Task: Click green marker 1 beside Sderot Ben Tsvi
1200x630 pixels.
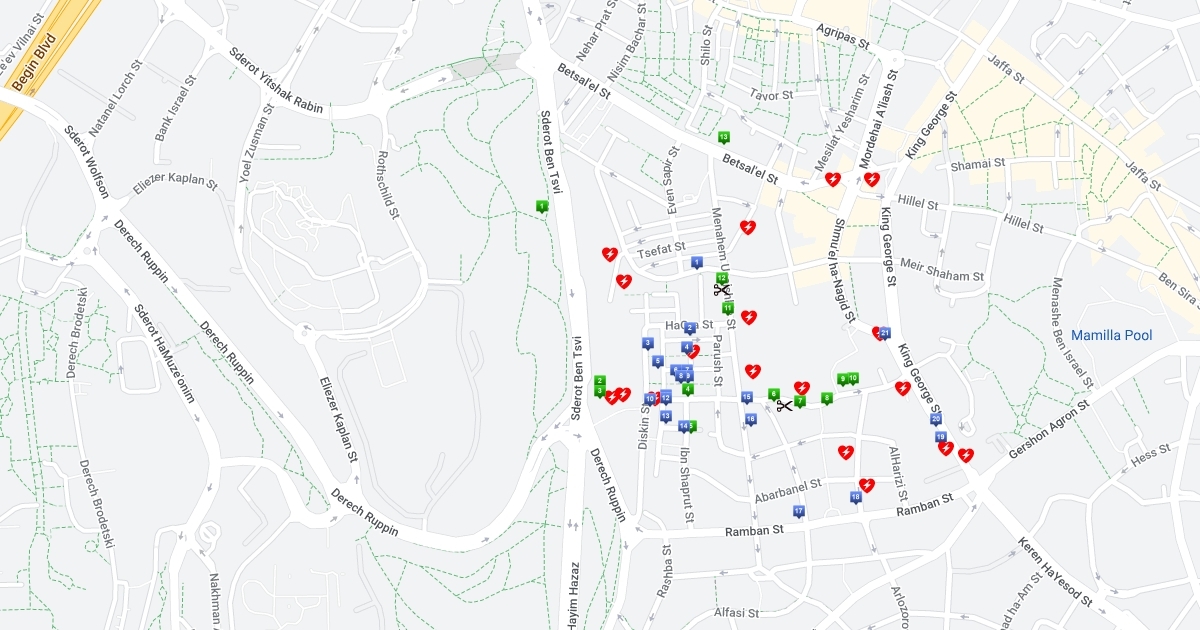Action: (542, 207)
